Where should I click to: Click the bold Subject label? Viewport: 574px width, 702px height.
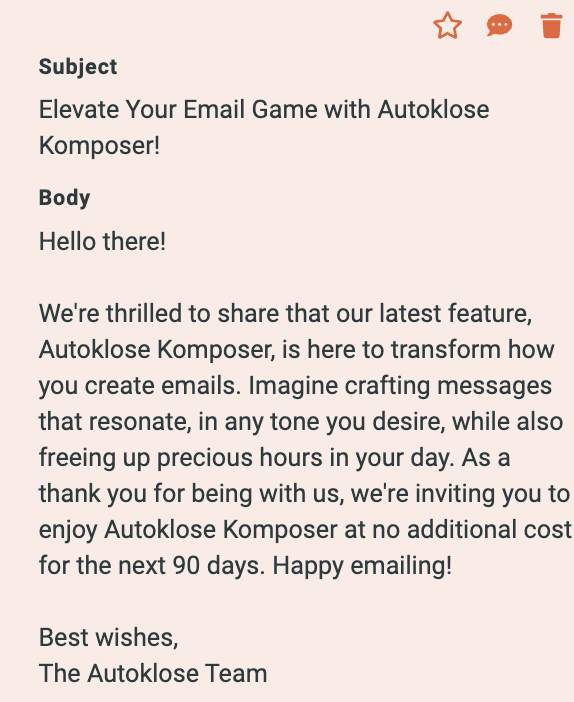[x=78, y=67]
